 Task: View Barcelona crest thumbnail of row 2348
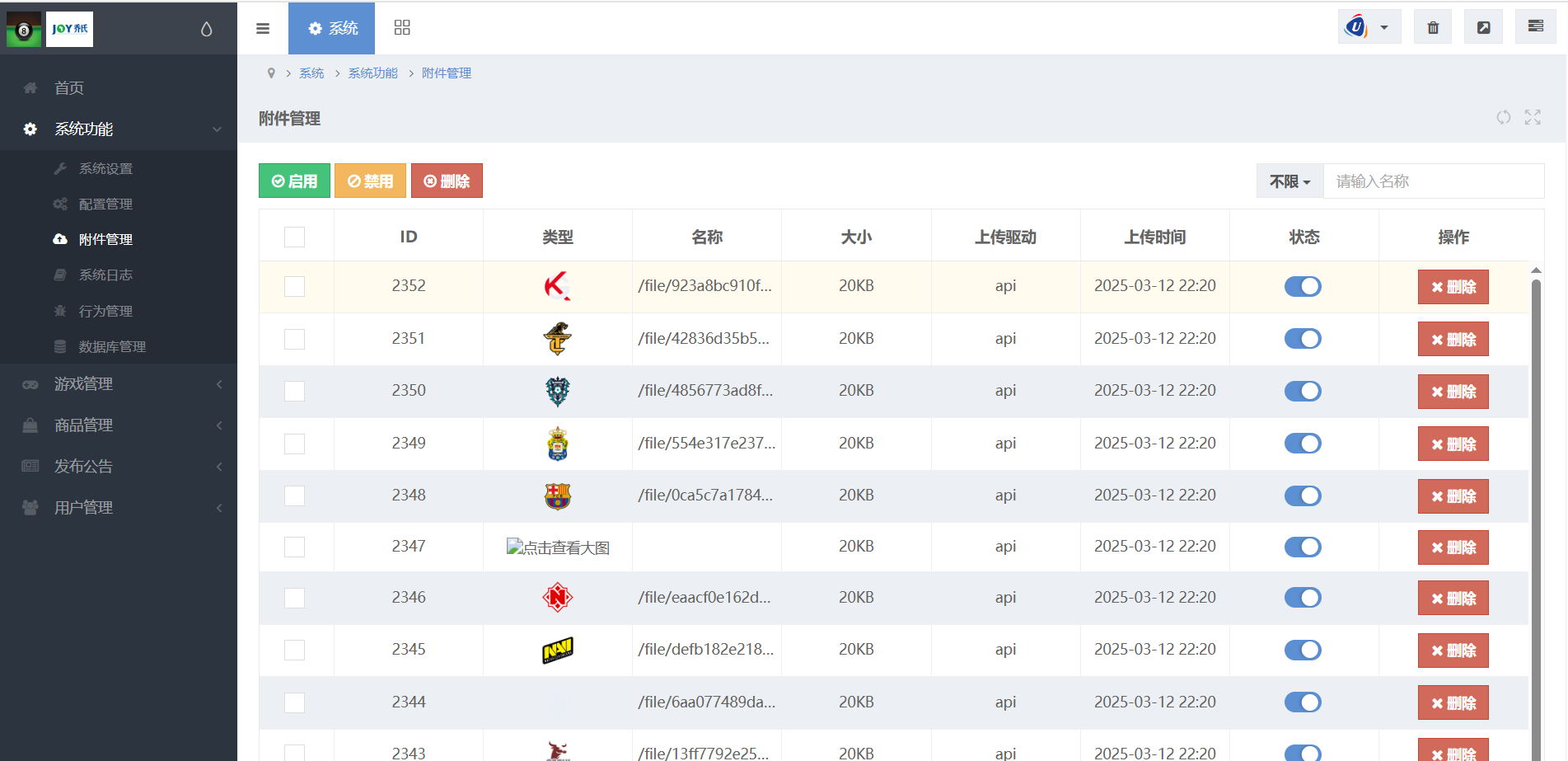(558, 496)
